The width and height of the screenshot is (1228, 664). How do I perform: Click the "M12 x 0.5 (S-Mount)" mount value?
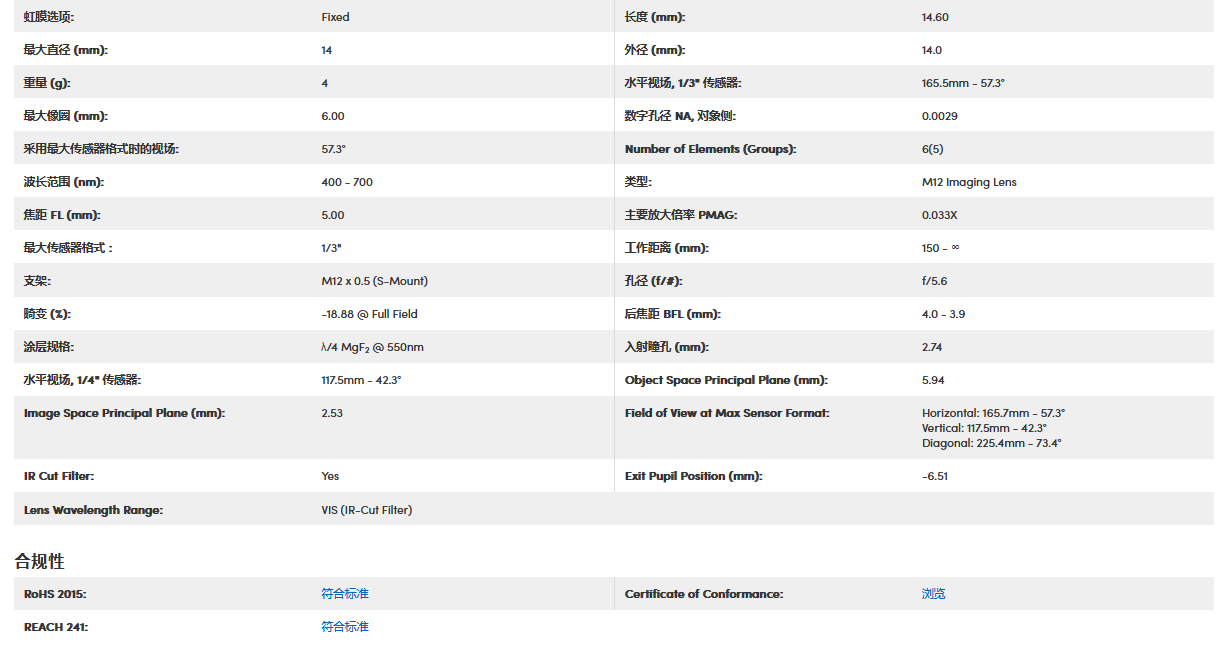[374, 281]
